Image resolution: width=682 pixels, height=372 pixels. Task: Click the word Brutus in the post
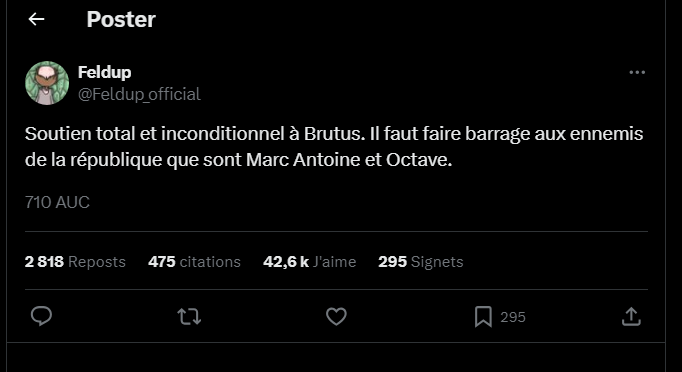coord(334,134)
